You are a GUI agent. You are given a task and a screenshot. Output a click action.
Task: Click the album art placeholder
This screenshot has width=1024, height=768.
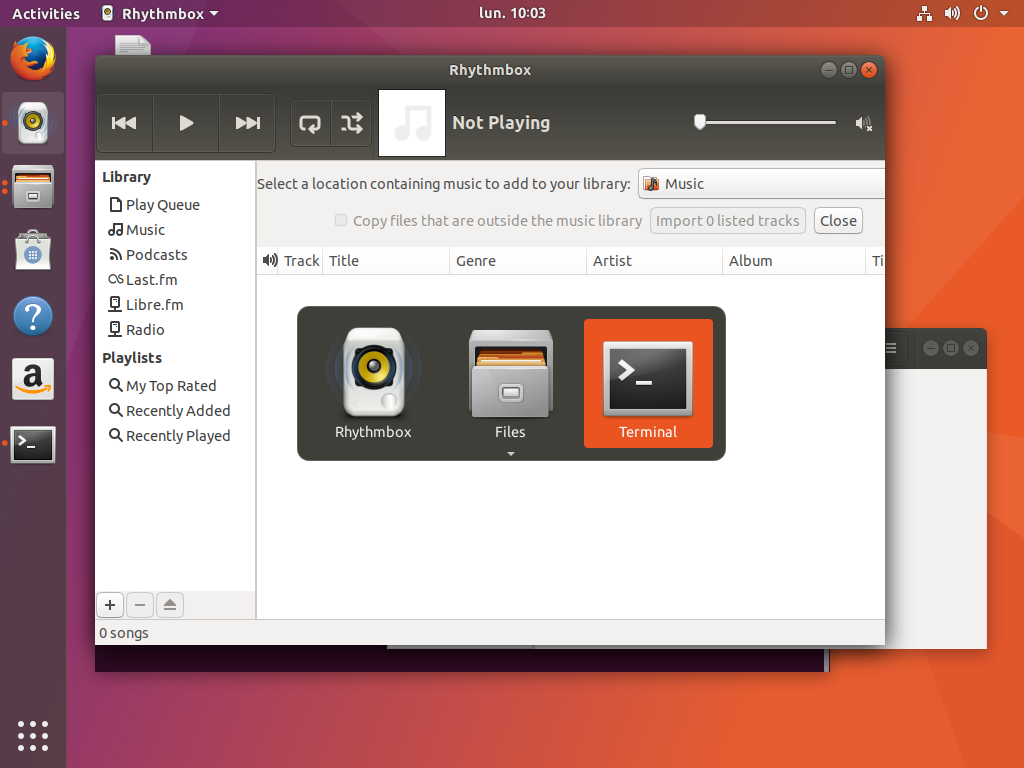pyautogui.click(x=412, y=123)
